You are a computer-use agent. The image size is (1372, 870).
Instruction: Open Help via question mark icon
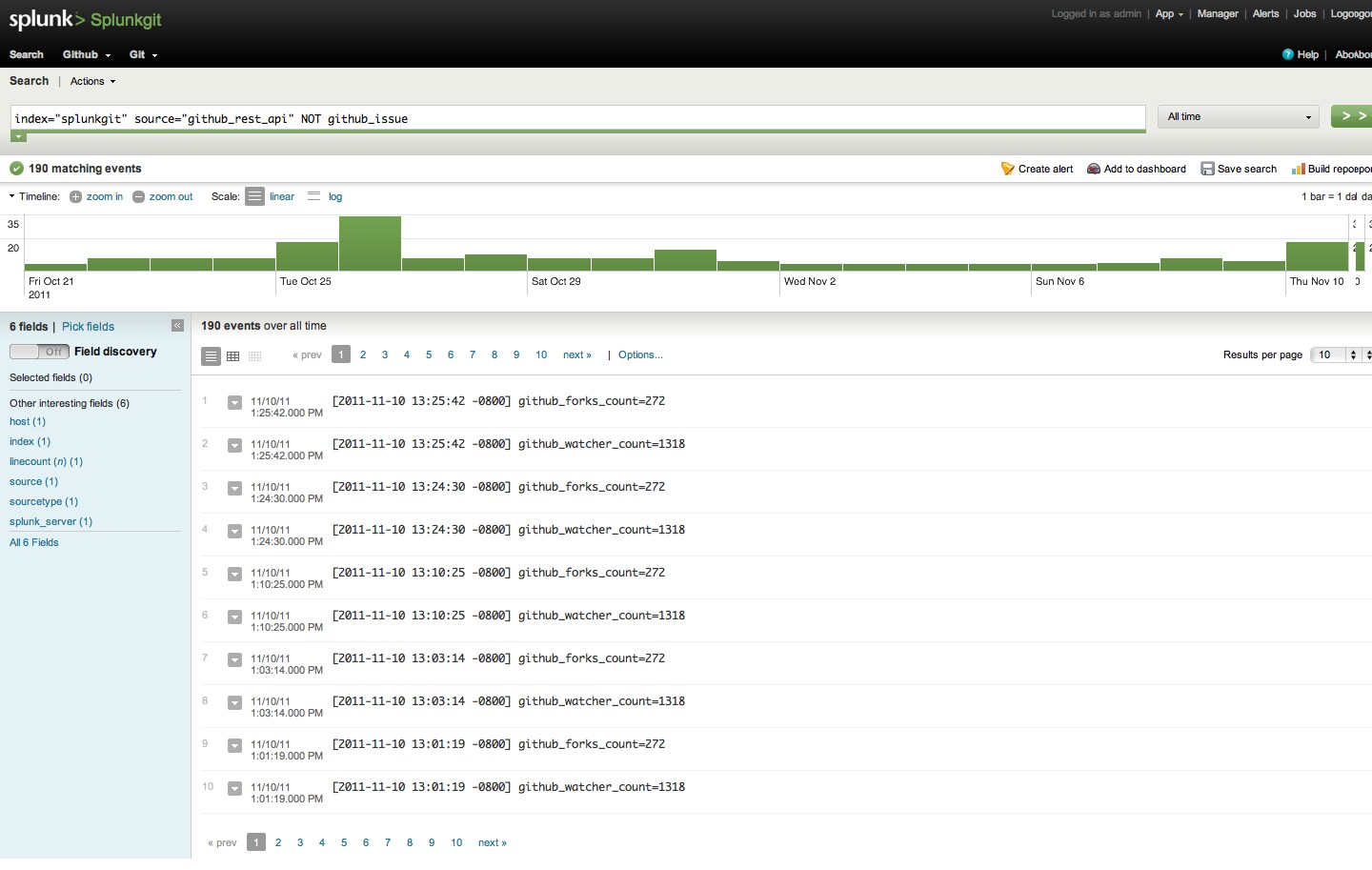coord(1288,54)
